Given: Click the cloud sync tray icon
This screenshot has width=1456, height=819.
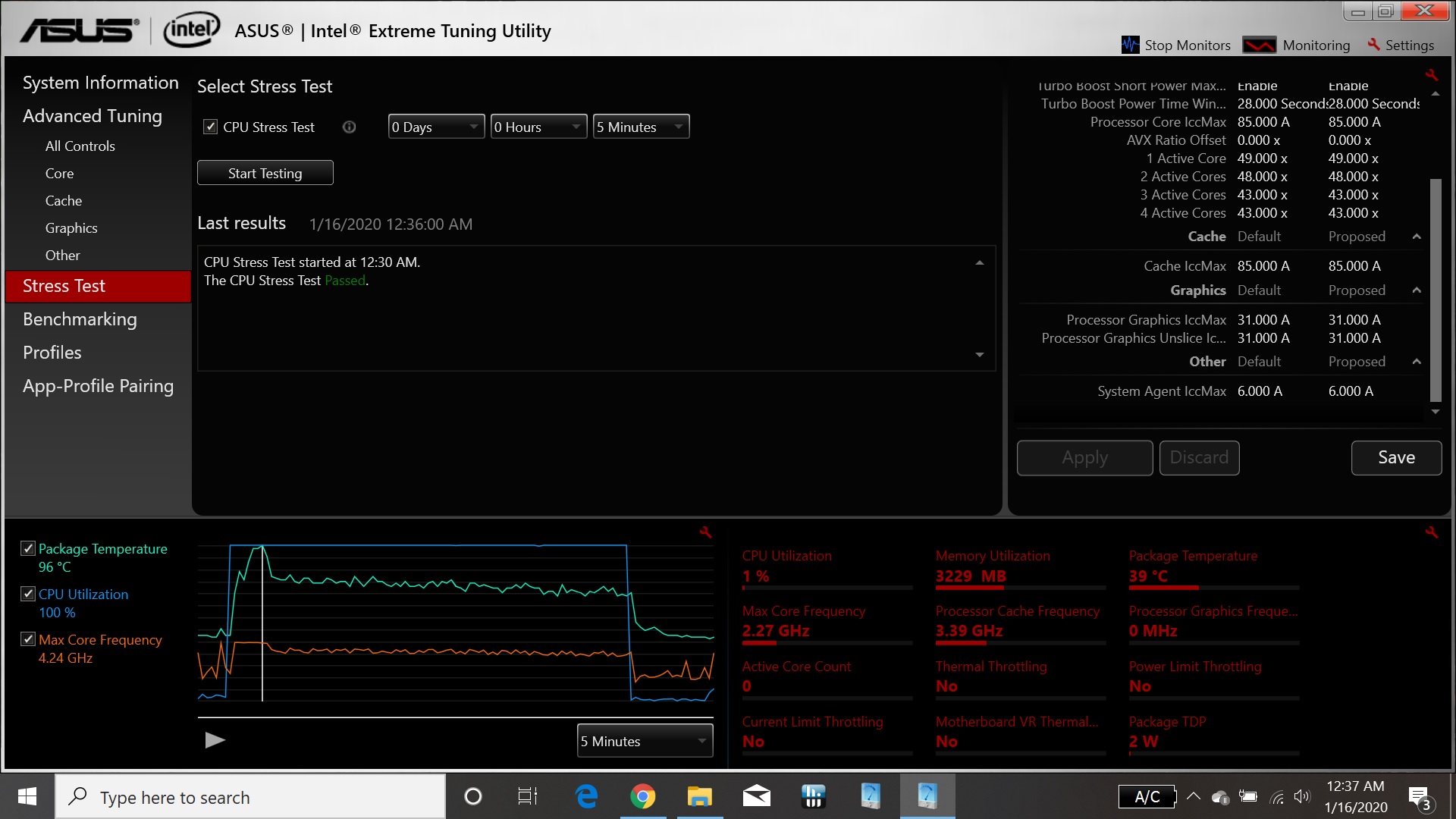Looking at the screenshot, I should click(x=1220, y=797).
